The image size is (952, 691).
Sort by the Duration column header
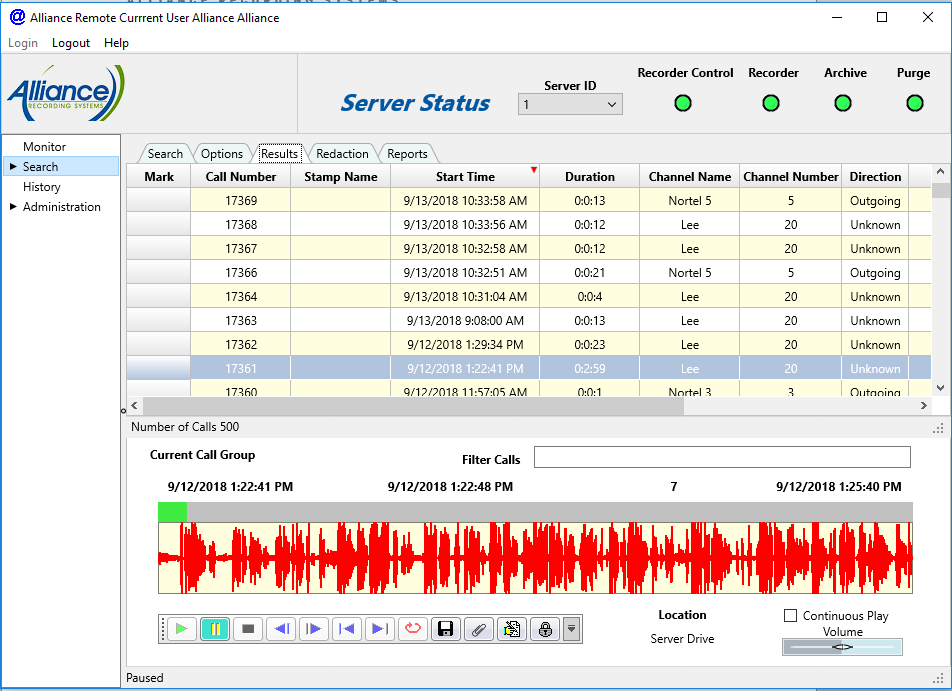click(590, 177)
